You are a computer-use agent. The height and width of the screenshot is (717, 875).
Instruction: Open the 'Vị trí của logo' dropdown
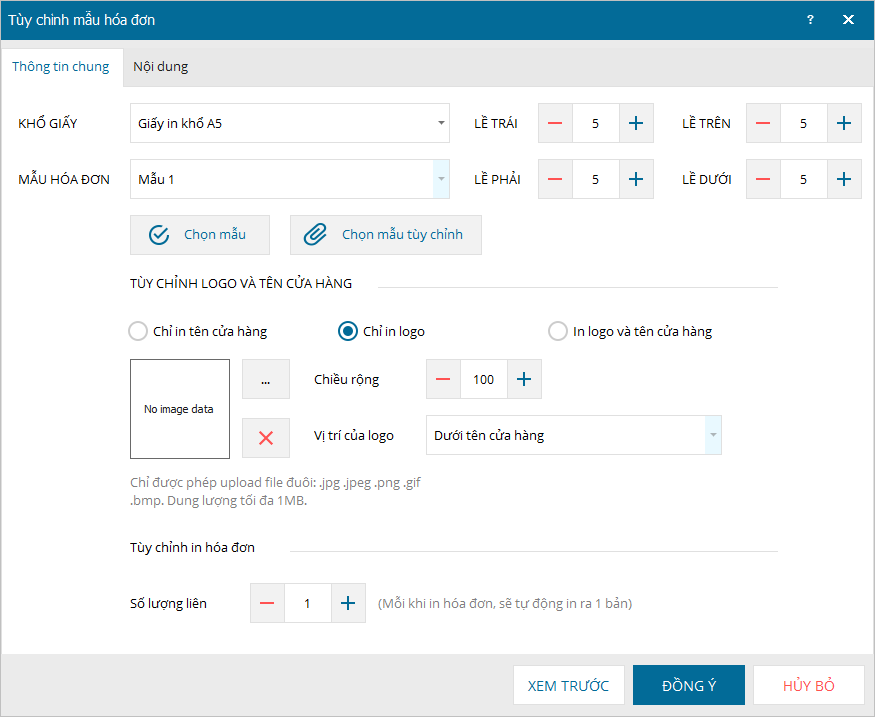[712, 435]
